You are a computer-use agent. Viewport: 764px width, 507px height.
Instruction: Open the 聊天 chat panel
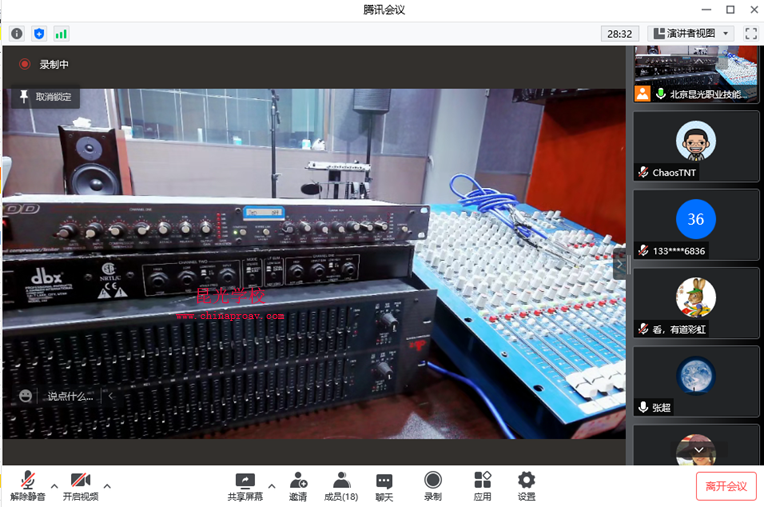[384, 486]
